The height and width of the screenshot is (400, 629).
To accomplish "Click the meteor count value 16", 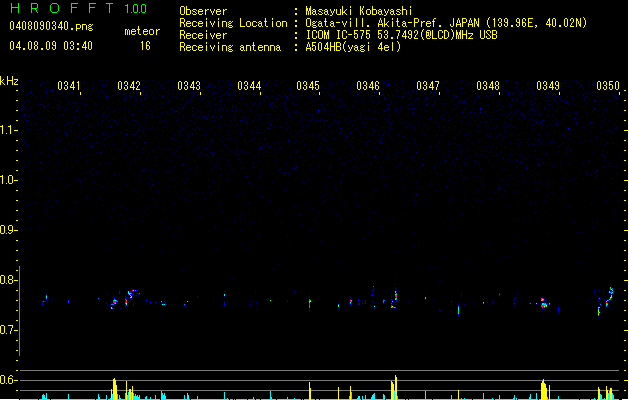I will (145, 46).
